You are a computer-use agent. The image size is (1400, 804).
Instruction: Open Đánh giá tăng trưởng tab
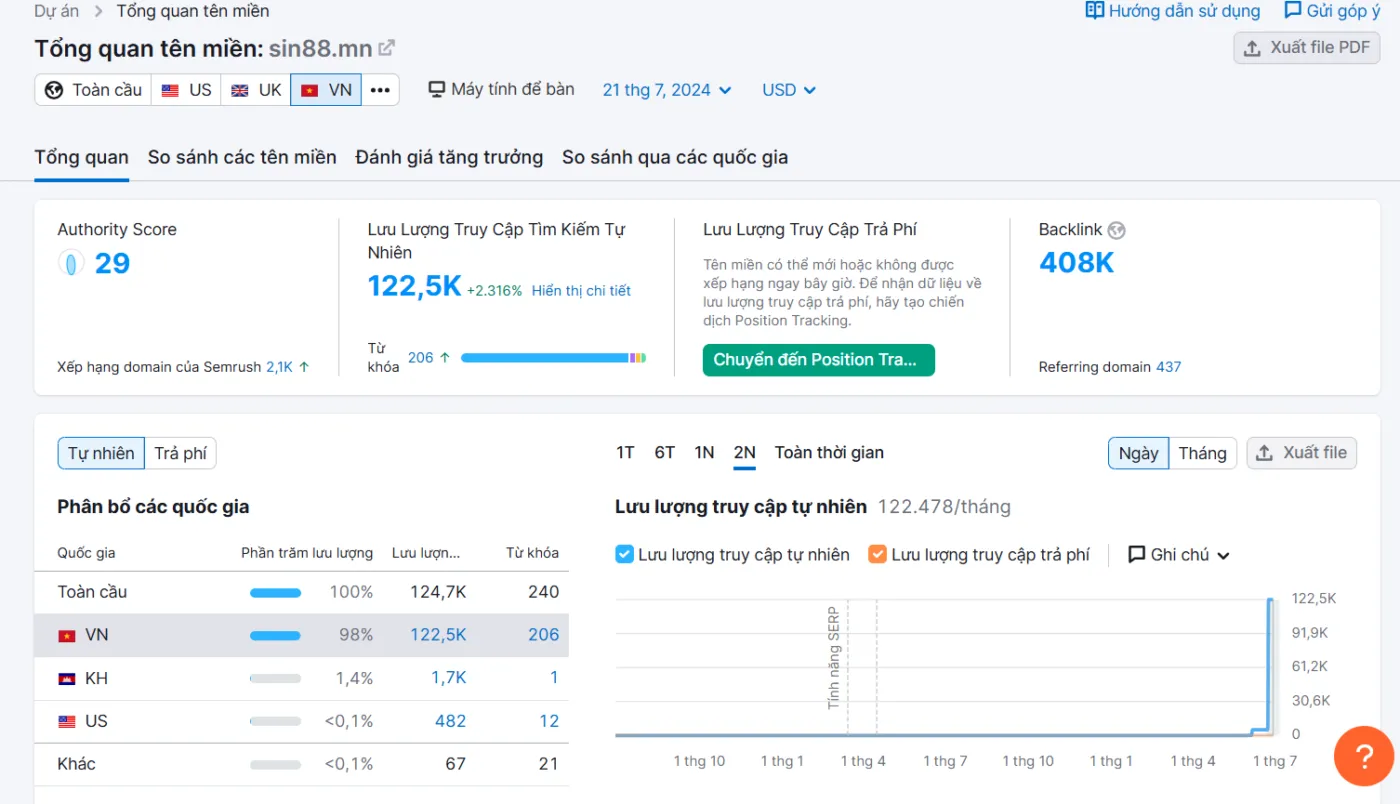[449, 157]
